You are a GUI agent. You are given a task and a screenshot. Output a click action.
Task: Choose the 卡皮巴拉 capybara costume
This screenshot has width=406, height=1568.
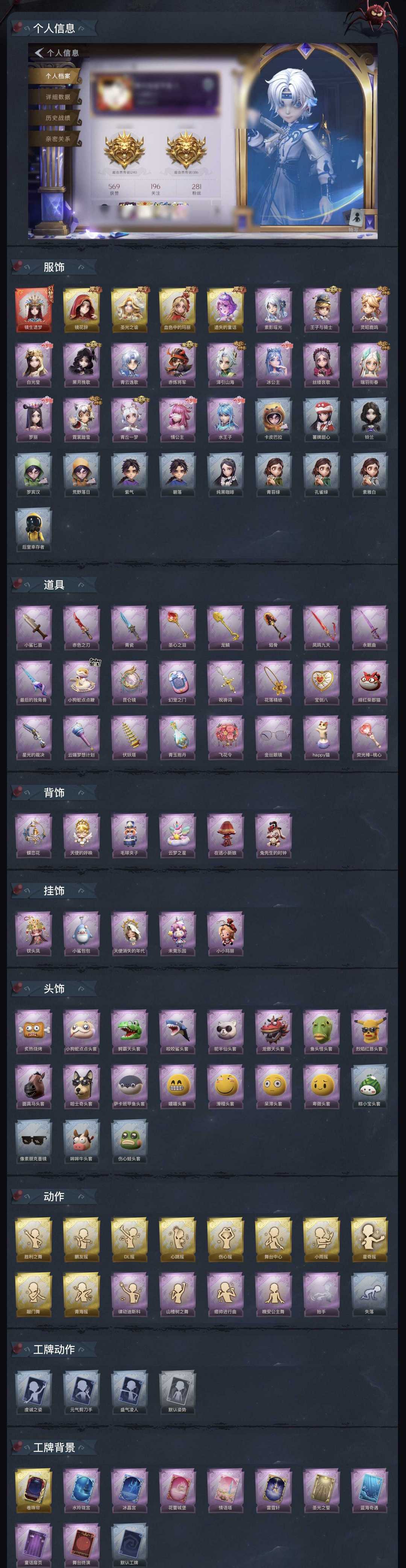point(273,419)
